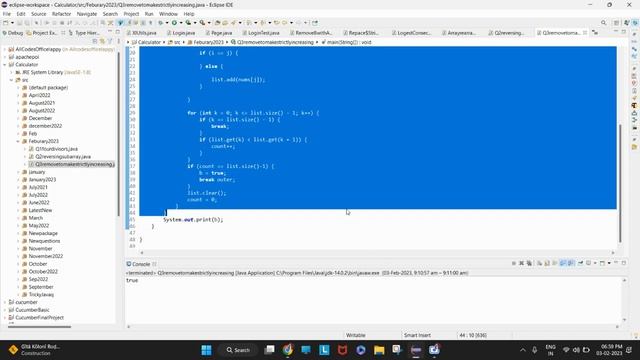Open the Debug button dropdown arrow
The height and width of the screenshot is (360, 640).
(x=167, y=23)
